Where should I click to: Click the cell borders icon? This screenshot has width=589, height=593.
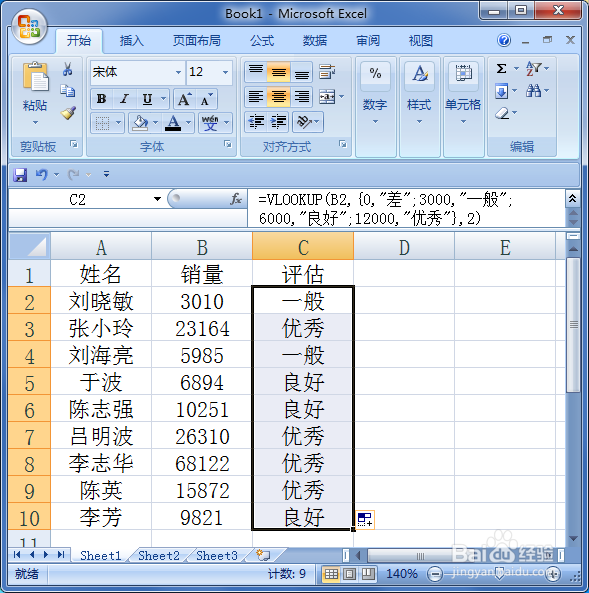[102, 123]
